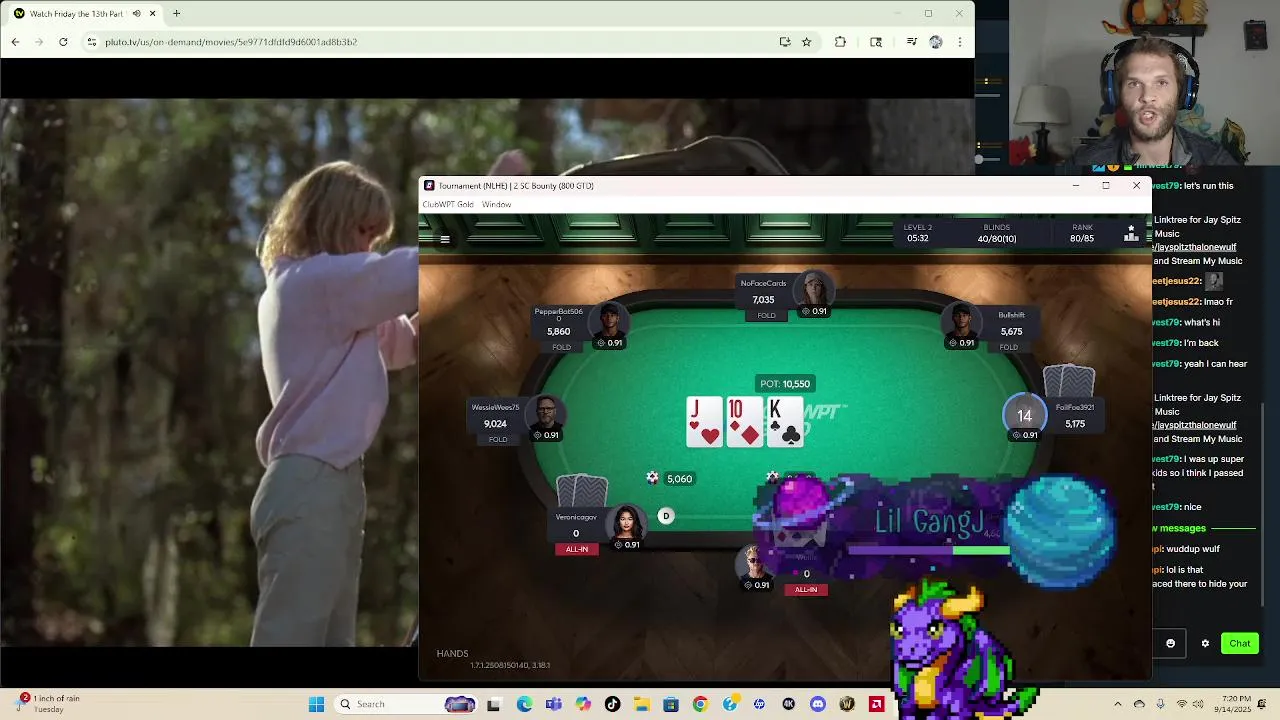Open File Explorer from taskbar

click(641, 705)
